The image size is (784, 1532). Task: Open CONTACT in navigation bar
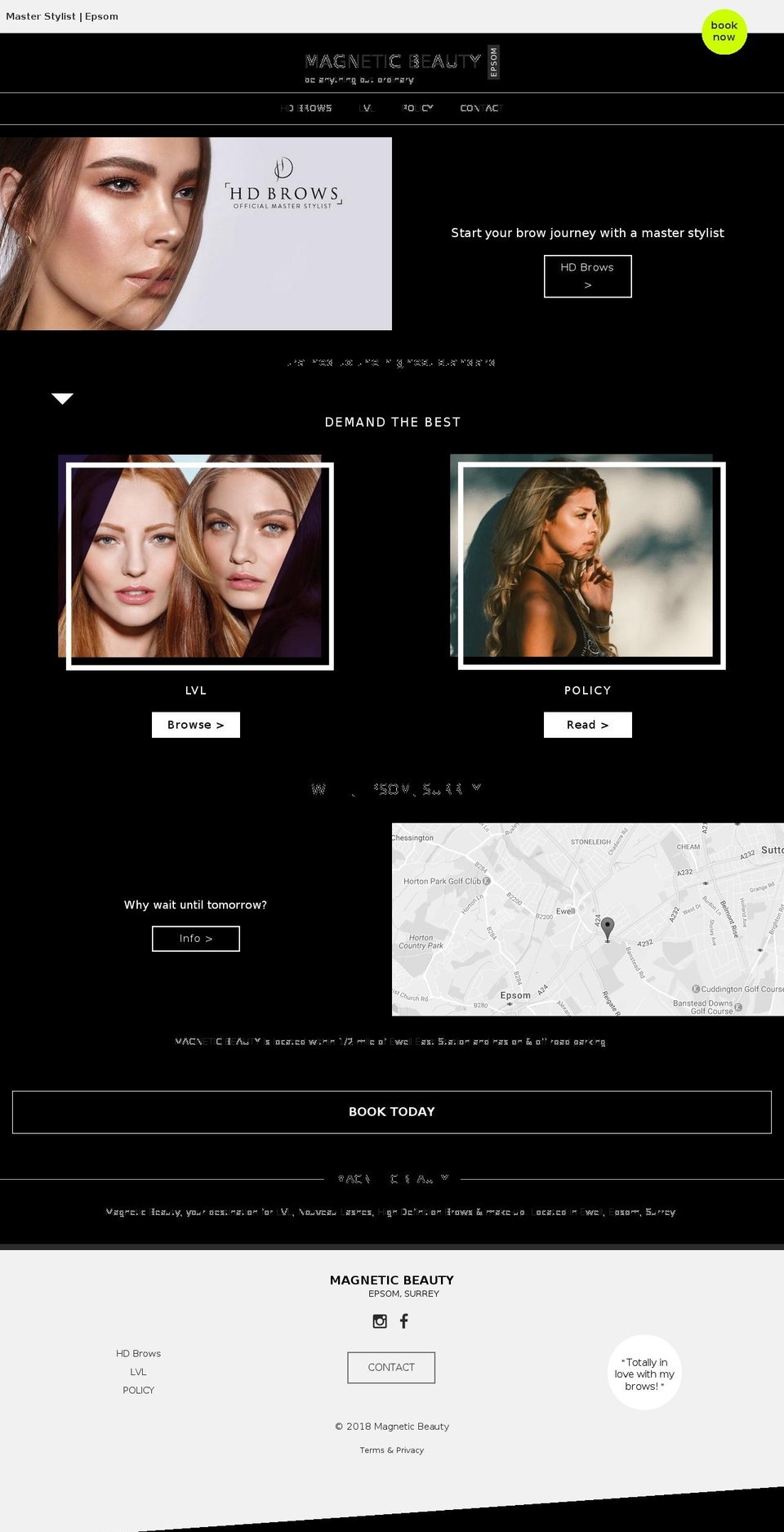(481, 108)
